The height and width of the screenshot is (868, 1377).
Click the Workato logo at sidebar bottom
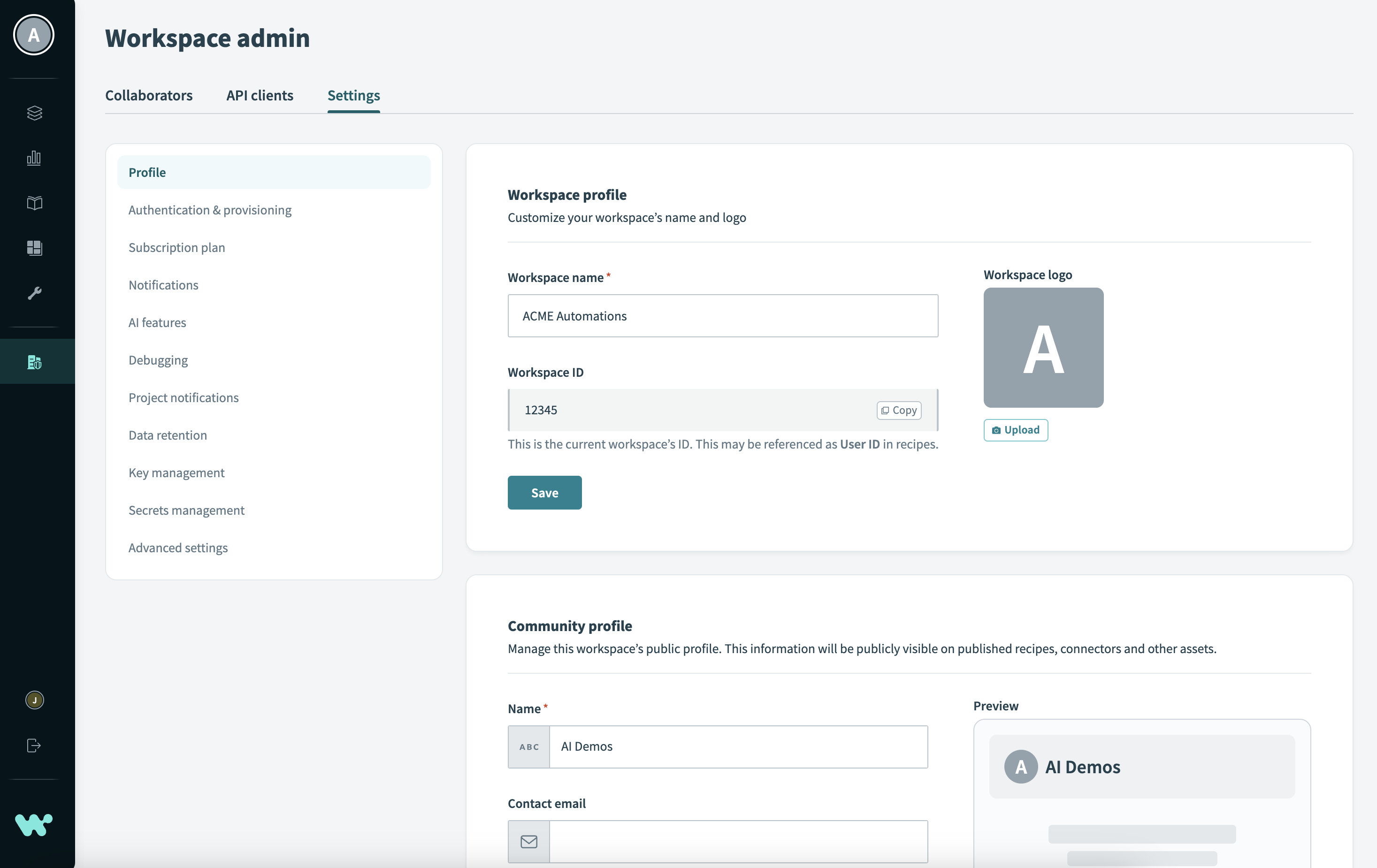(x=34, y=824)
